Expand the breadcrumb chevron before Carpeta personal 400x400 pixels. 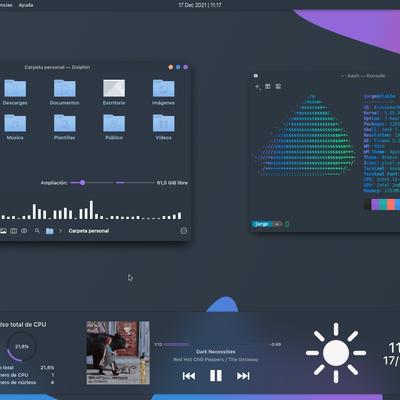coord(60,231)
